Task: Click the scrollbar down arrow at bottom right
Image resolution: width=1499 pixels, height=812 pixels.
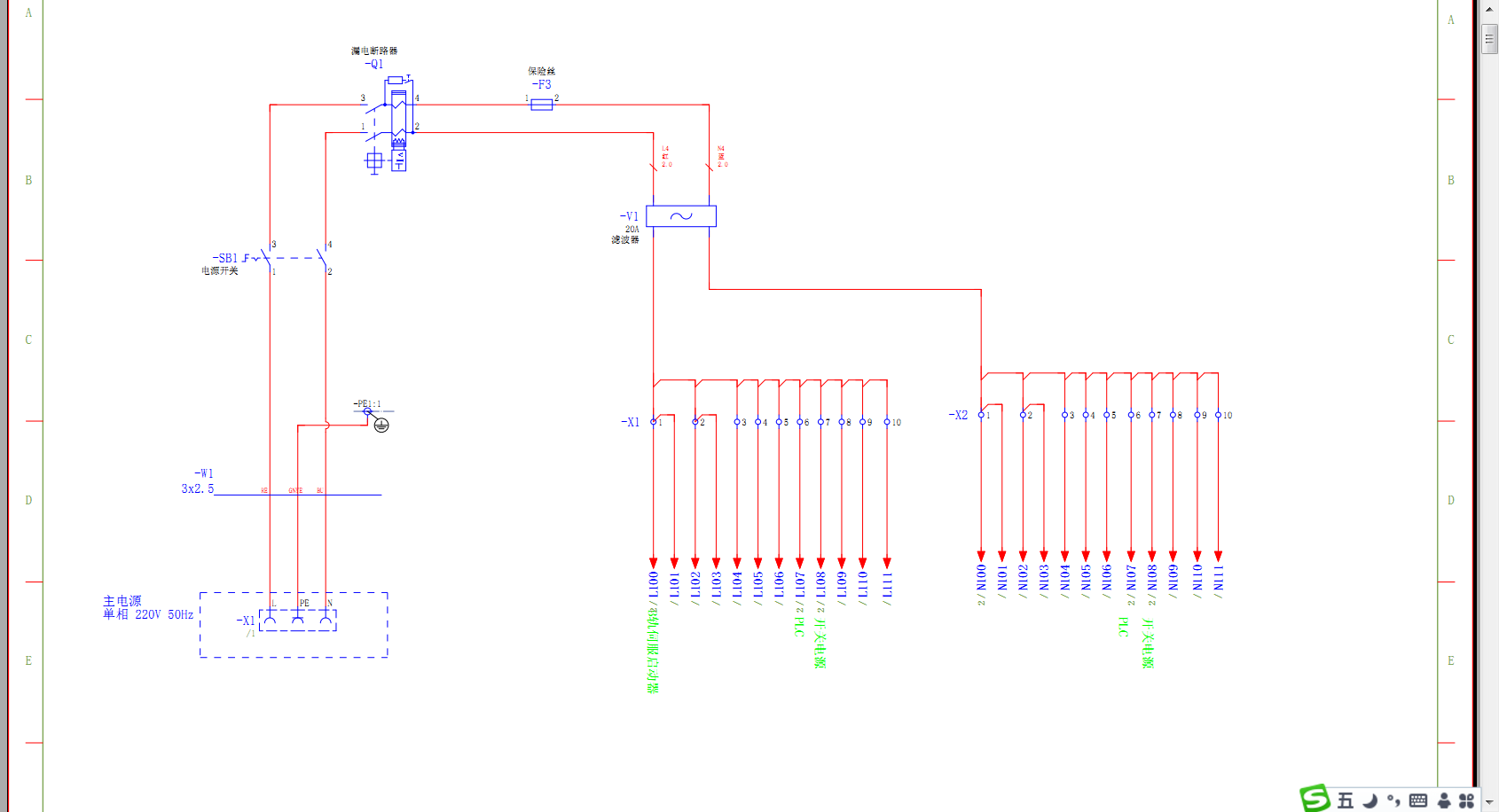Action: coord(1489,802)
